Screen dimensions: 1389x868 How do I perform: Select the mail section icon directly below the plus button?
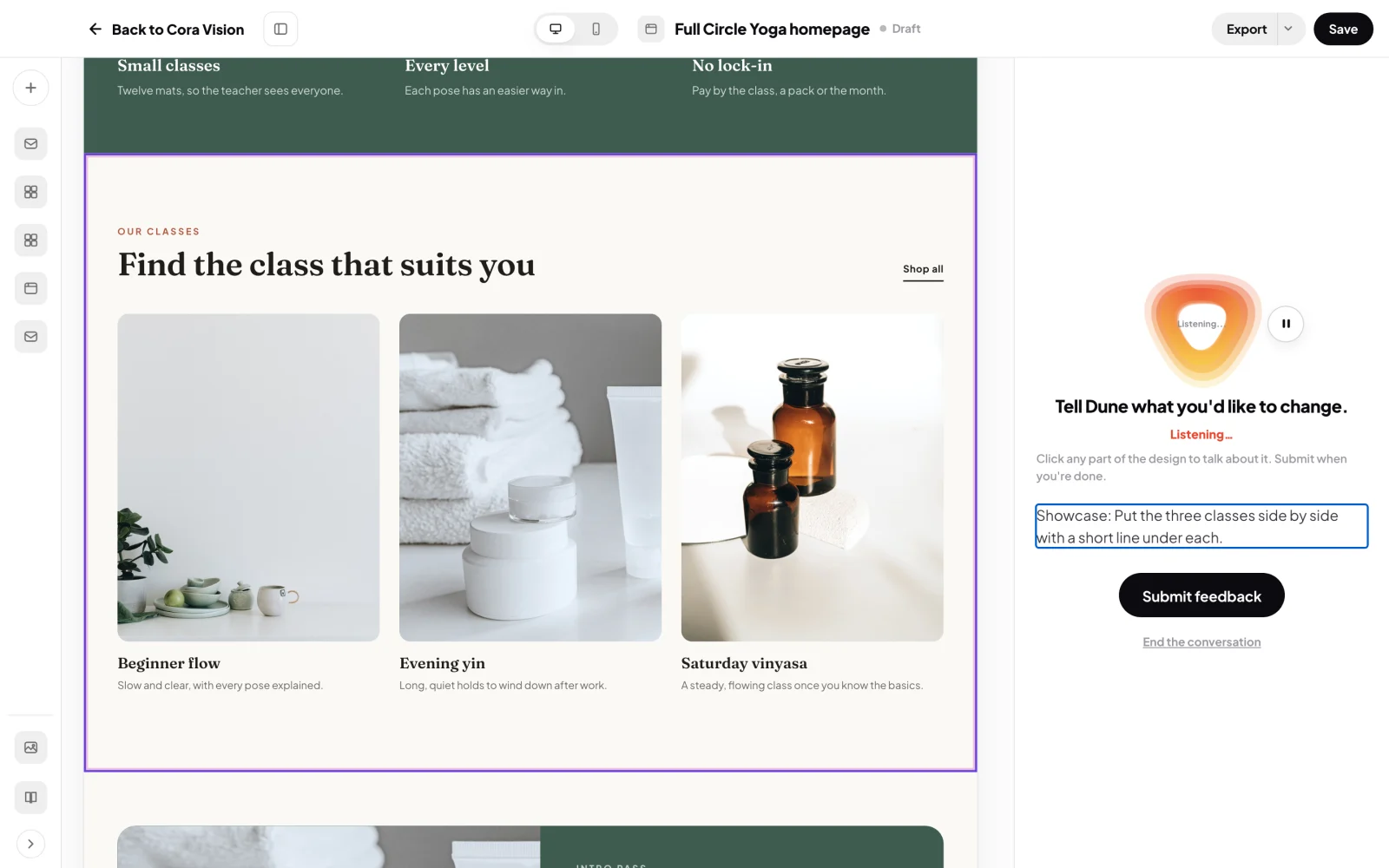30,144
